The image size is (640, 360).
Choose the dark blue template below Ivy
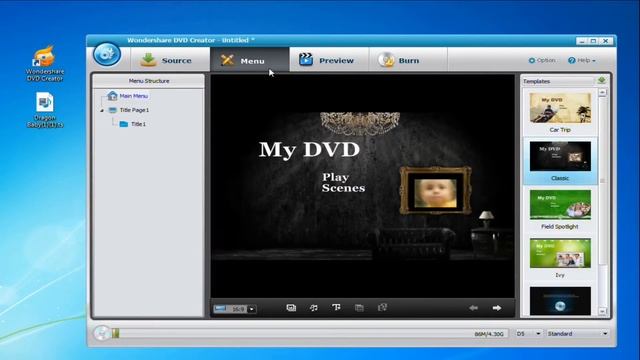pos(560,301)
